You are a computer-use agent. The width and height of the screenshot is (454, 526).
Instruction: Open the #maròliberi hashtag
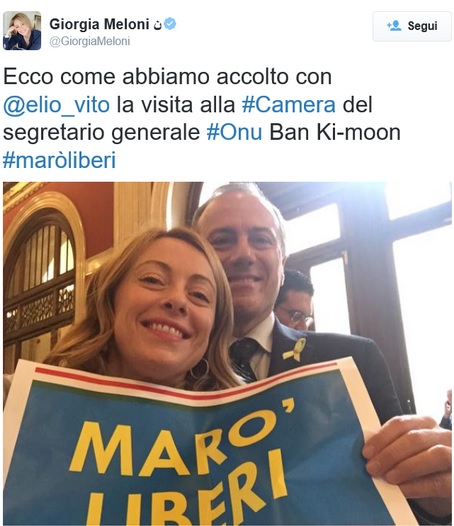[59, 160]
